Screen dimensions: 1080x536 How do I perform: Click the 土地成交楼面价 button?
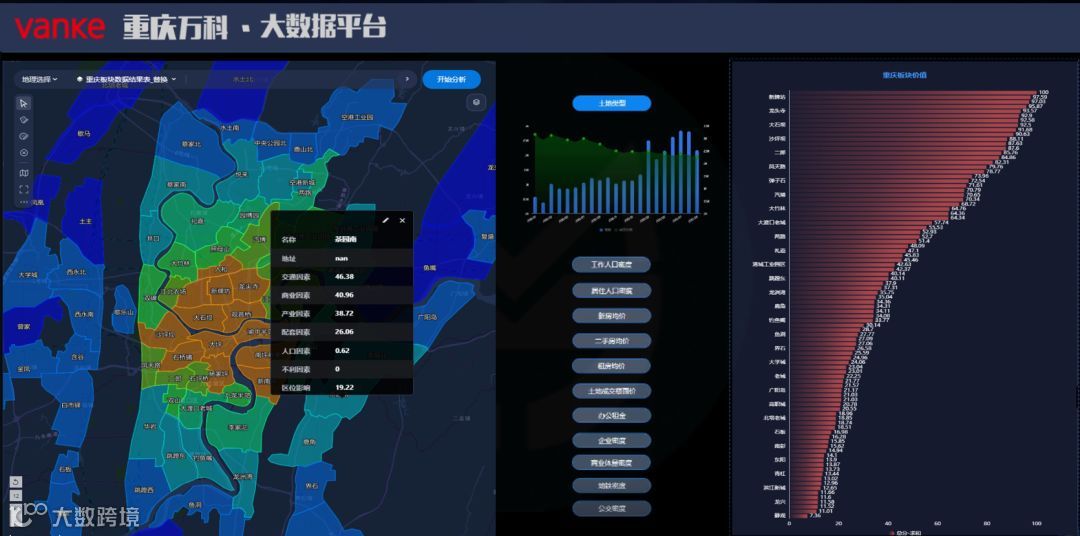pos(612,391)
